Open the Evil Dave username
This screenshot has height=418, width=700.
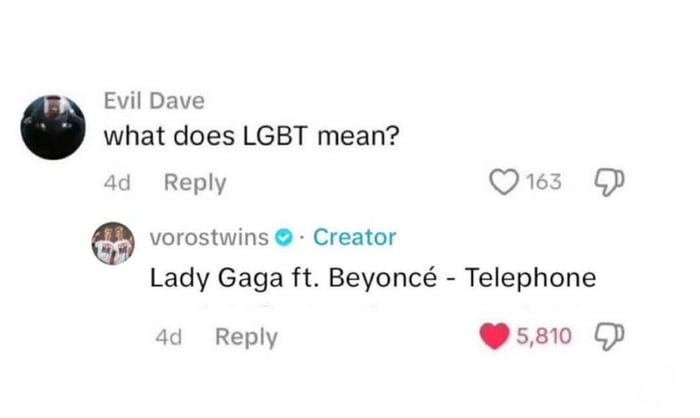(154, 100)
